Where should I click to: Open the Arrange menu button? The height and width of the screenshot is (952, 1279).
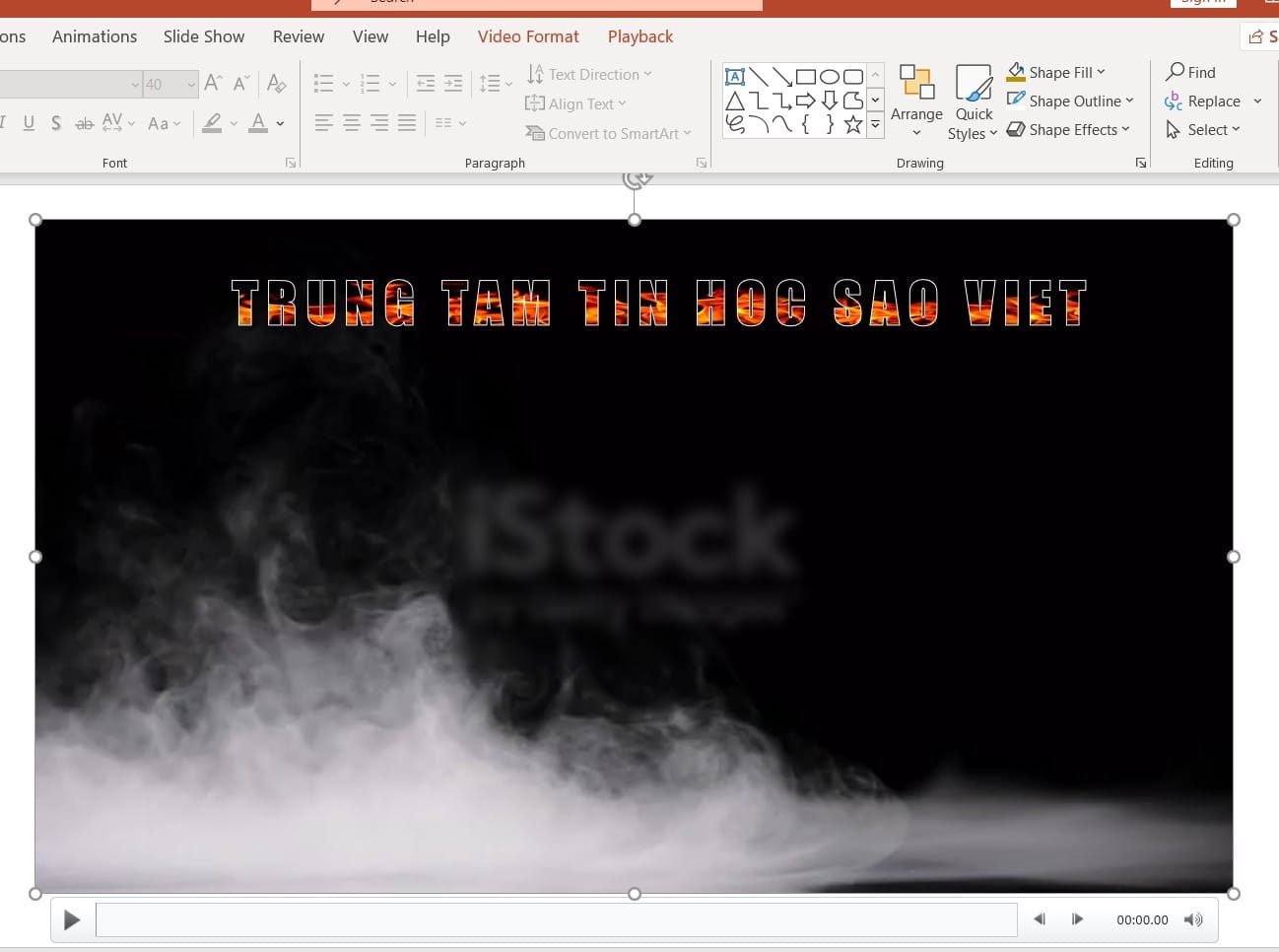916,102
